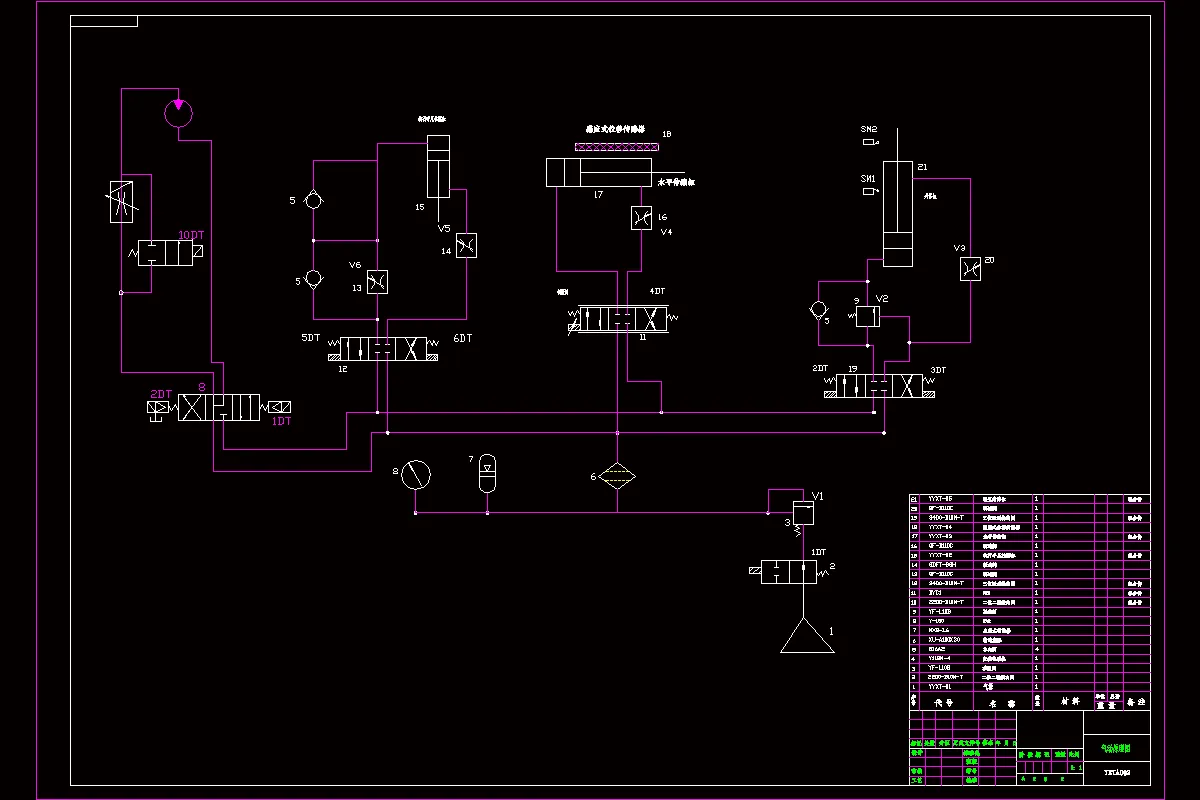The height and width of the screenshot is (800, 1200).
Task: Click the accumulator symbol numbered 7
Action: [487, 473]
